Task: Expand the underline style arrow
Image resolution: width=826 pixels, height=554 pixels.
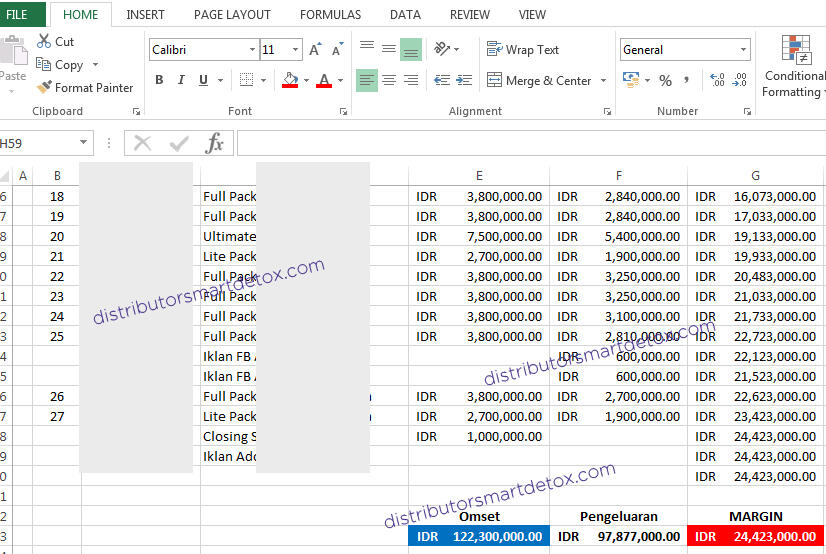Action: tap(221, 80)
